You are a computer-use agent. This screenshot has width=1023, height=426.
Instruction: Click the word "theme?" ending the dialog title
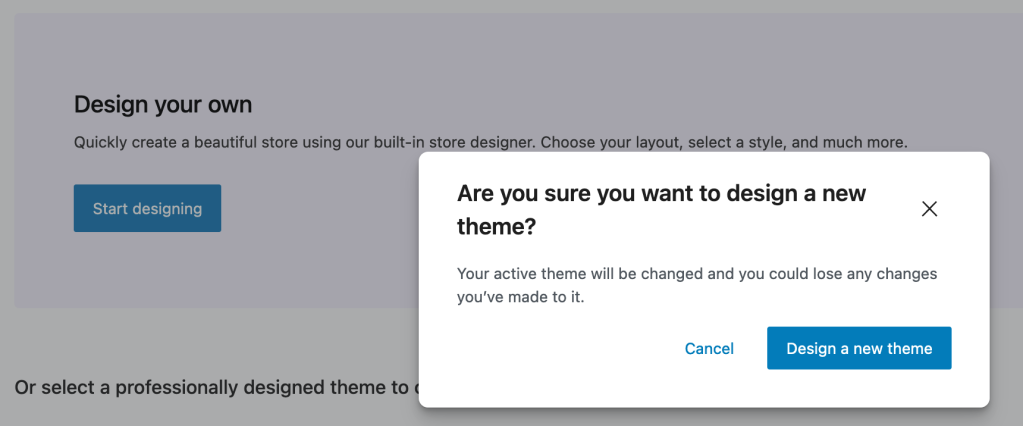[496, 227]
